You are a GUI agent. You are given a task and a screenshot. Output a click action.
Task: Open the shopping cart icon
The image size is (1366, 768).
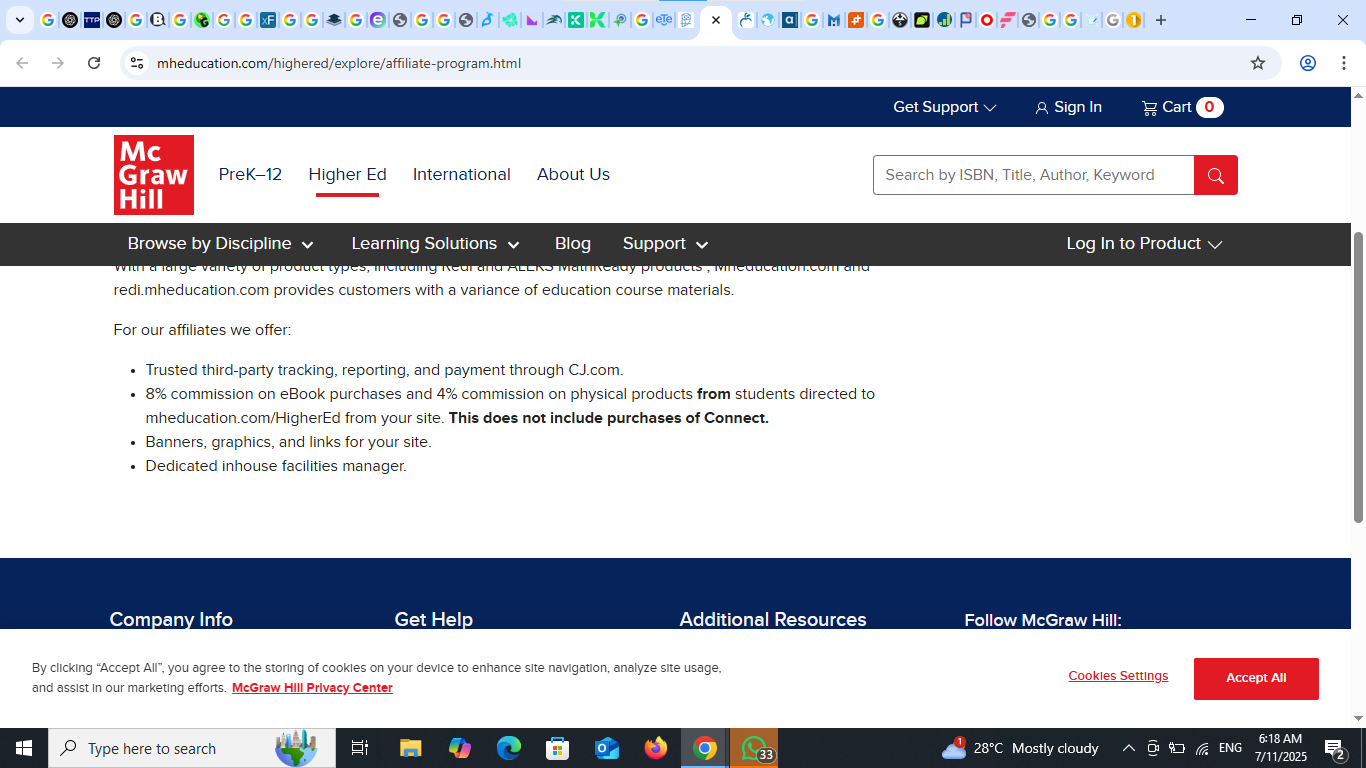point(1149,108)
